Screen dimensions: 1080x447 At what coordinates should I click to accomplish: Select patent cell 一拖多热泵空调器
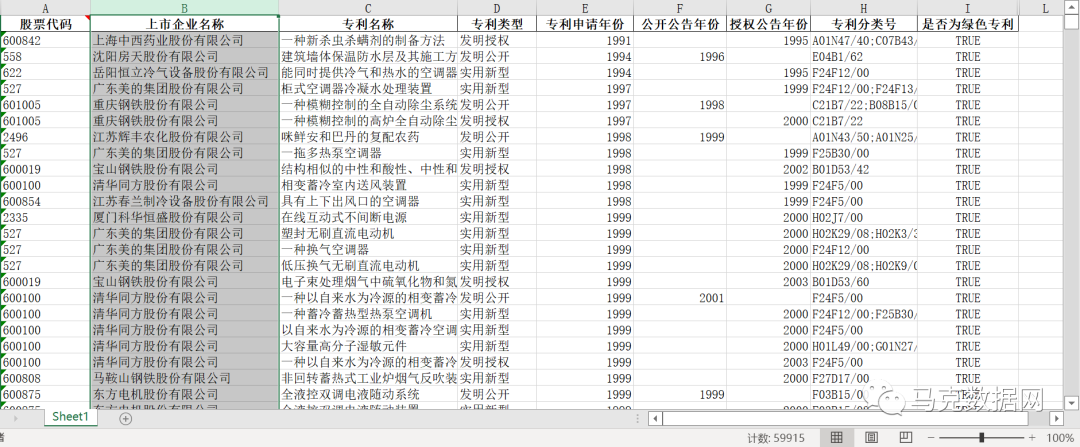coord(368,153)
